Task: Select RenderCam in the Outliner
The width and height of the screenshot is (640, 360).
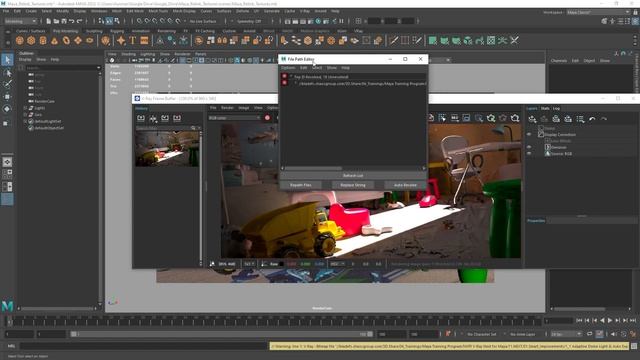Action: (x=44, y=101)
